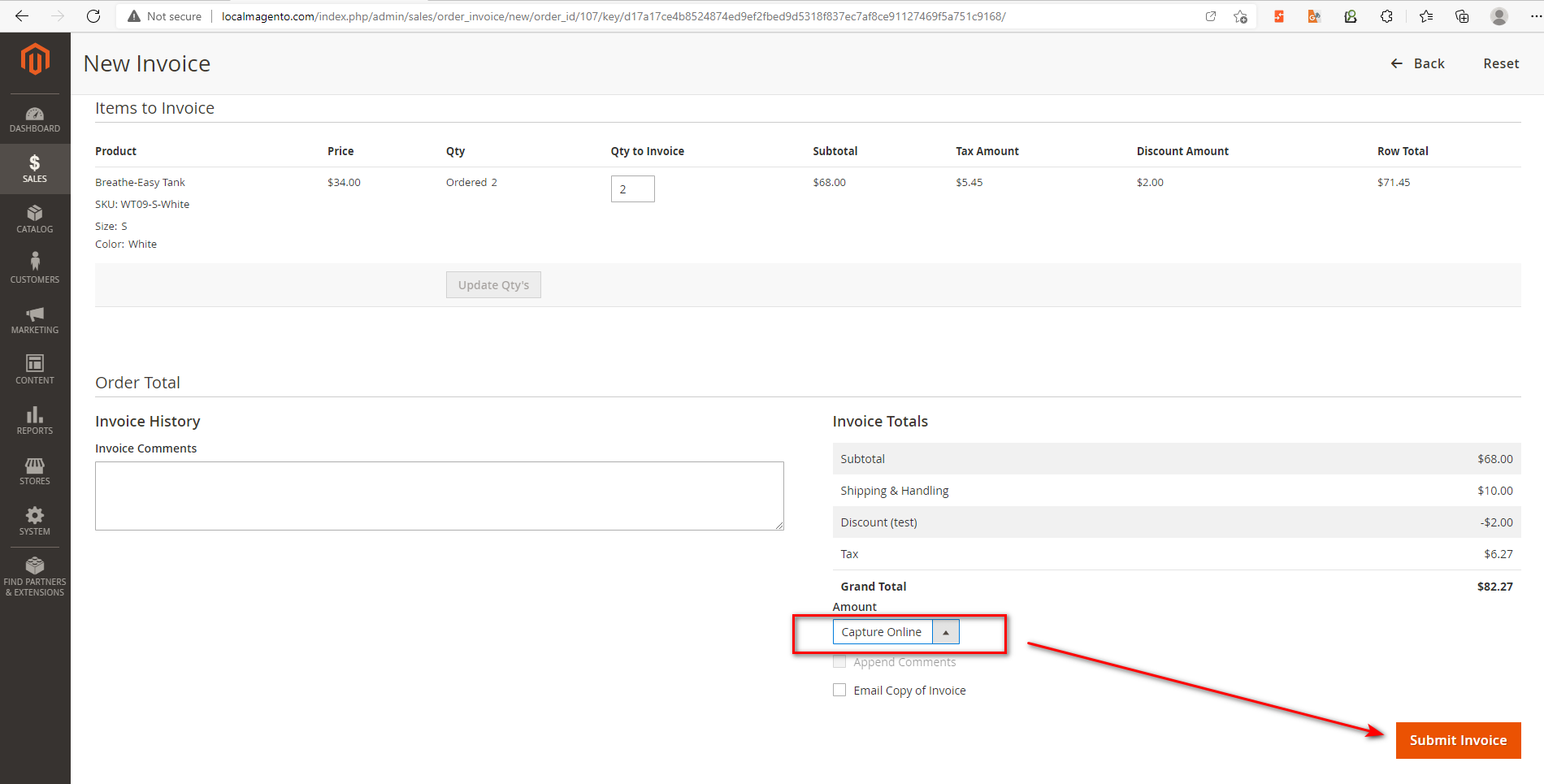Image resolution: width=1544 pixels, height=784 pixels.
Task: Toggle the Append Comments checkbox
Action: click(x=839, y=661)
